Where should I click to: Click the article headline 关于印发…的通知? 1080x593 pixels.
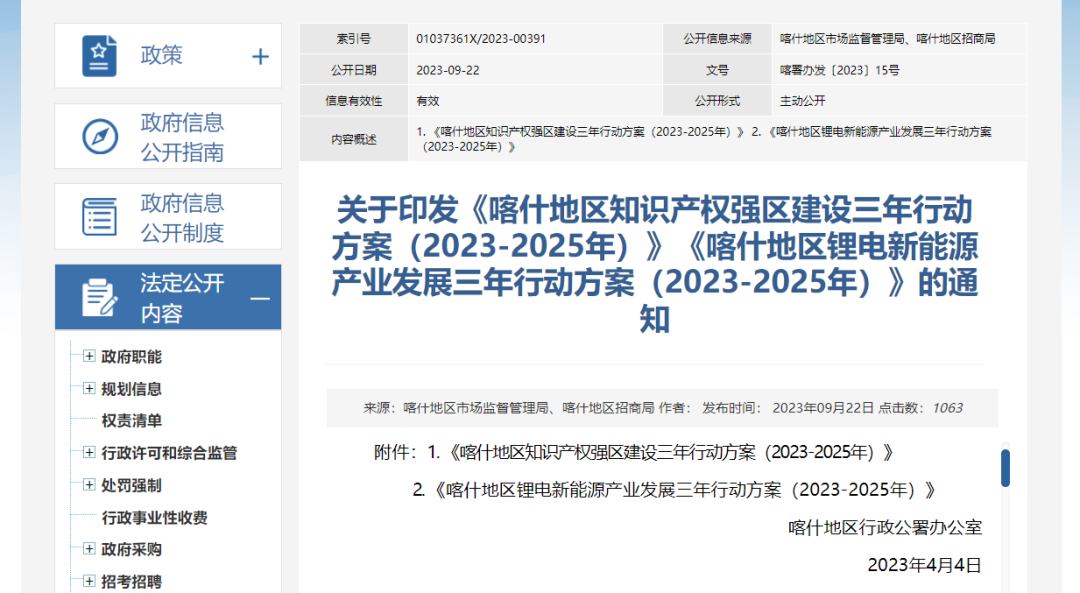point(654,264)
